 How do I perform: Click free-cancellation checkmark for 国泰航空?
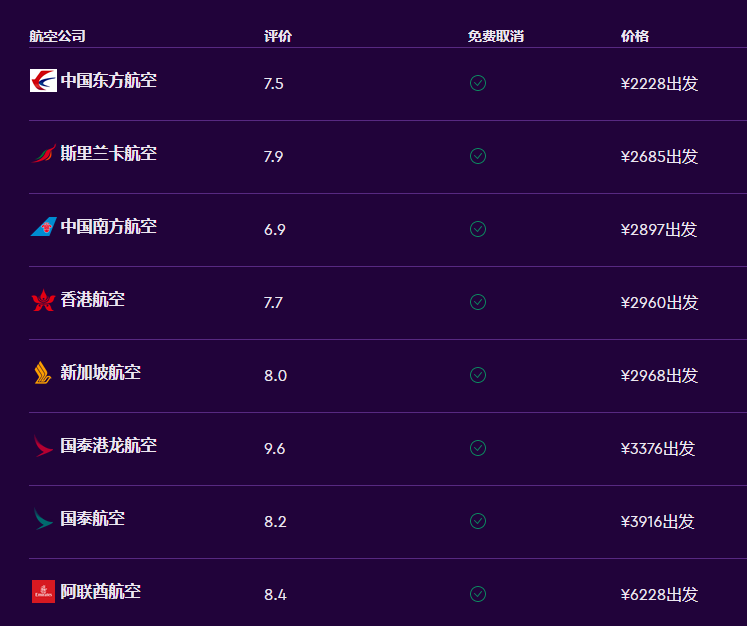(x=478, y=521)
